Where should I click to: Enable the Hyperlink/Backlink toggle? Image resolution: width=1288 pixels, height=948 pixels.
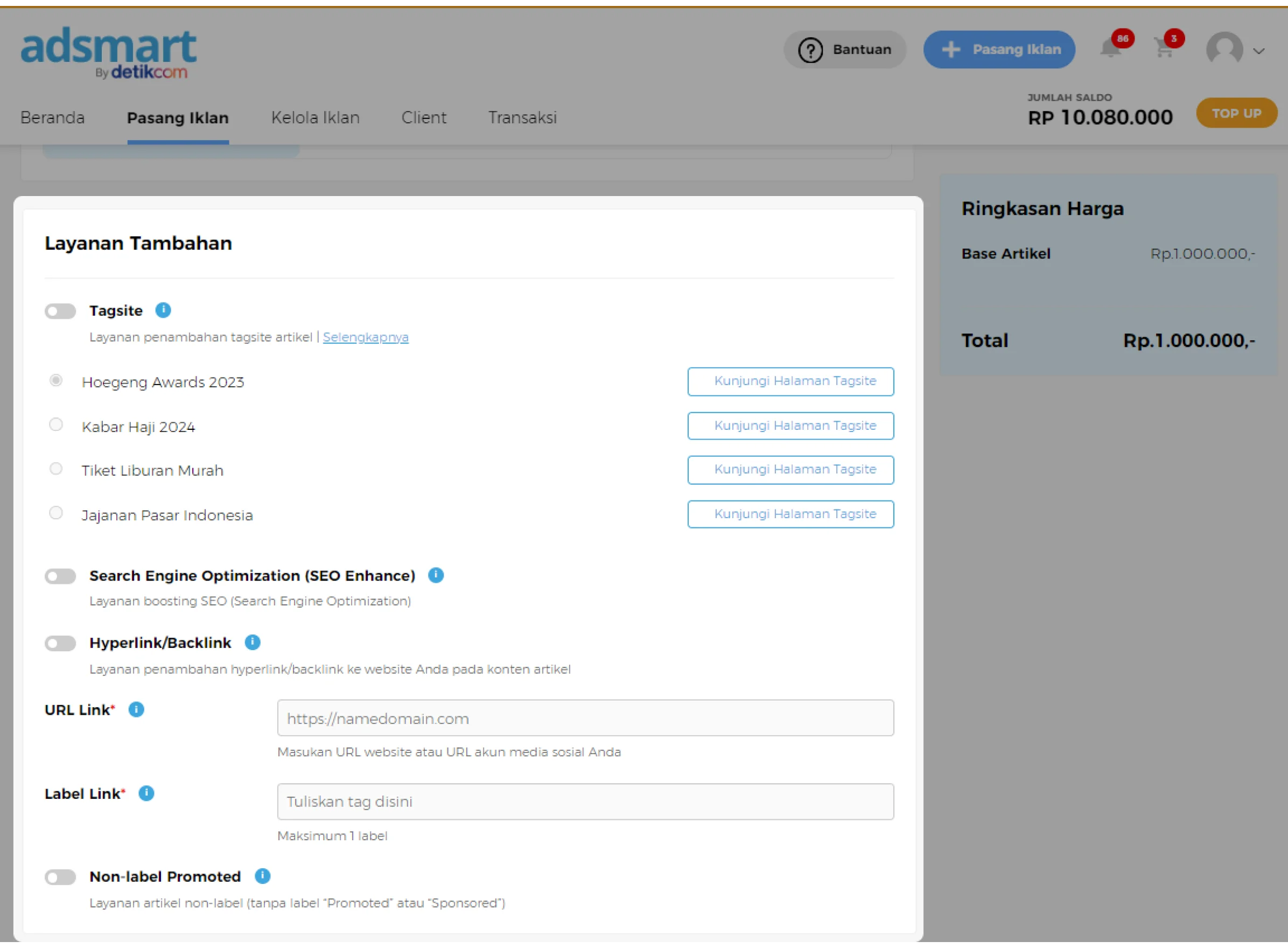click(60, 643)
